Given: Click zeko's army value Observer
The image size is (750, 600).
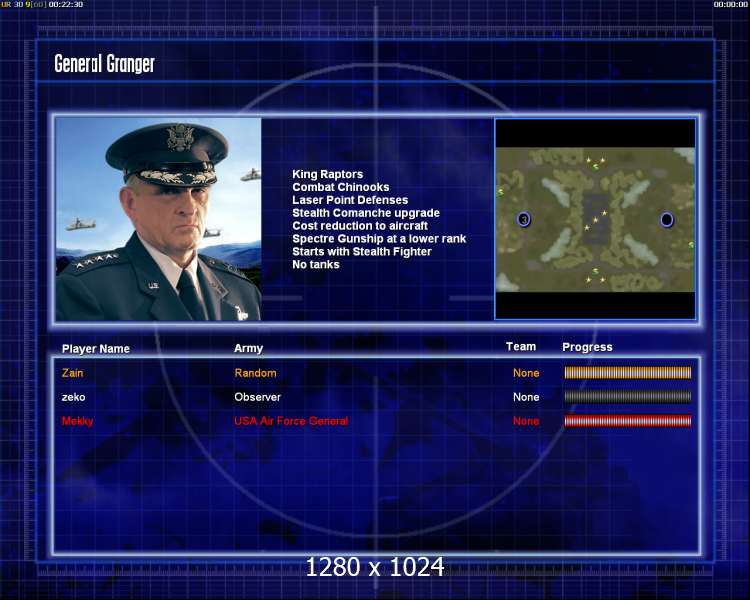Looking at the screenshot, I should tap(257, 397).
